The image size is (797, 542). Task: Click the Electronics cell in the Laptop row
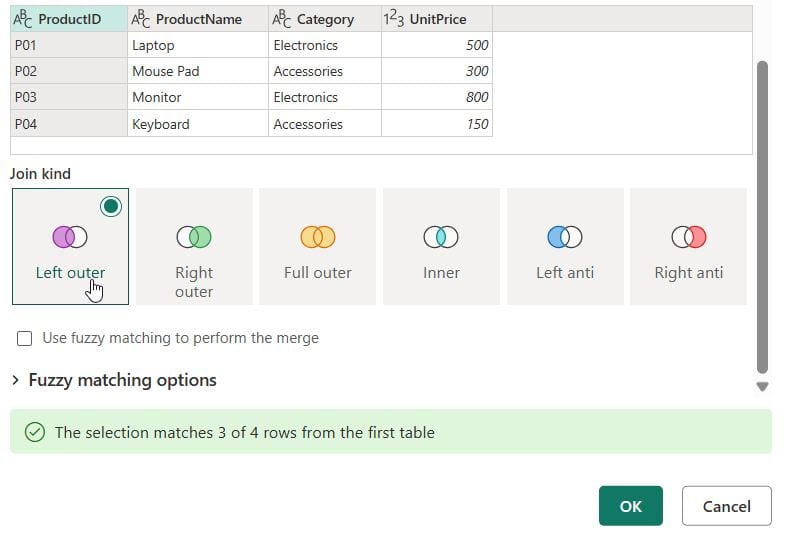coord(325,45)
